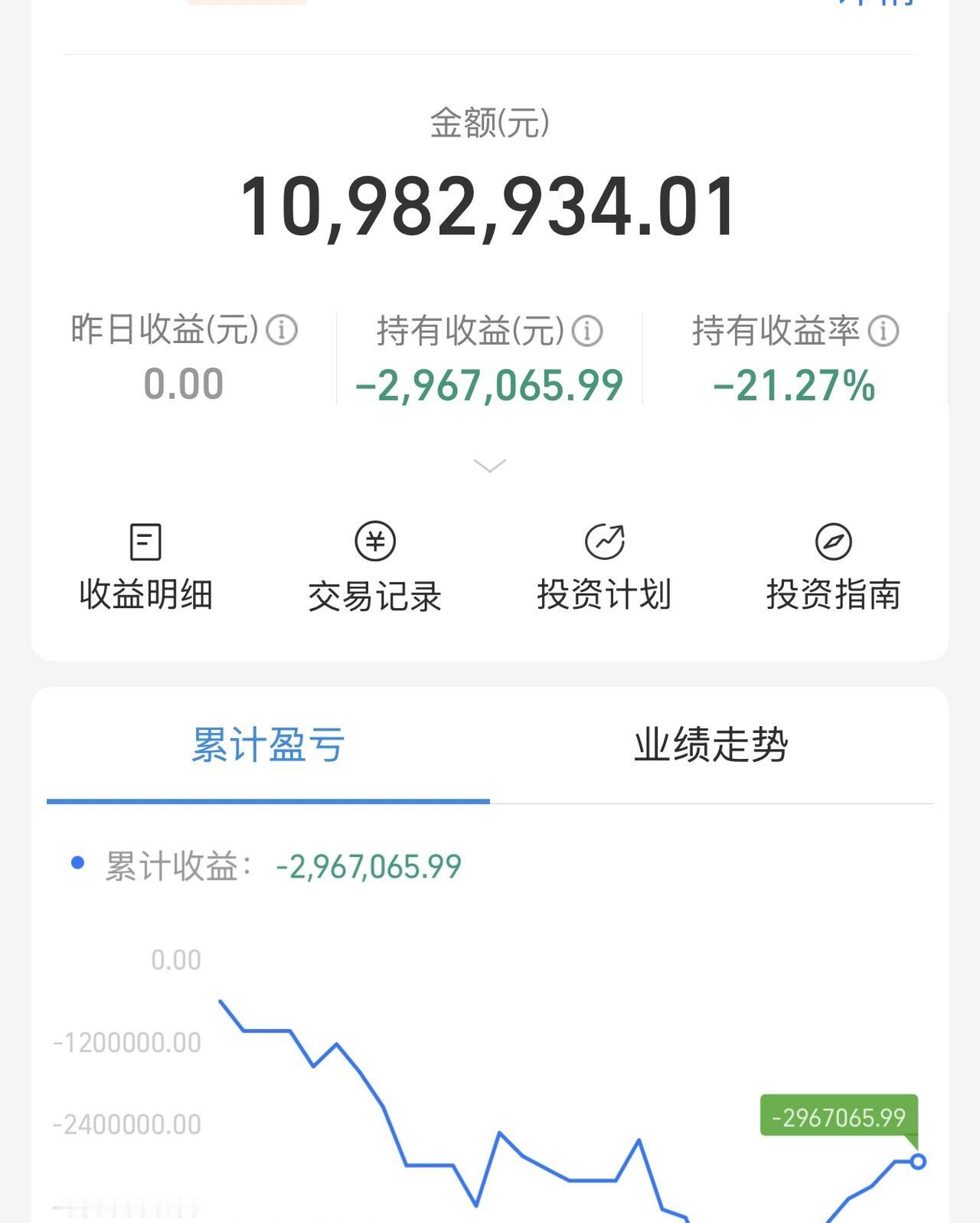Select the chart's final data point marker
The image size is (980, 1223).
click(x=917, y=1162)
